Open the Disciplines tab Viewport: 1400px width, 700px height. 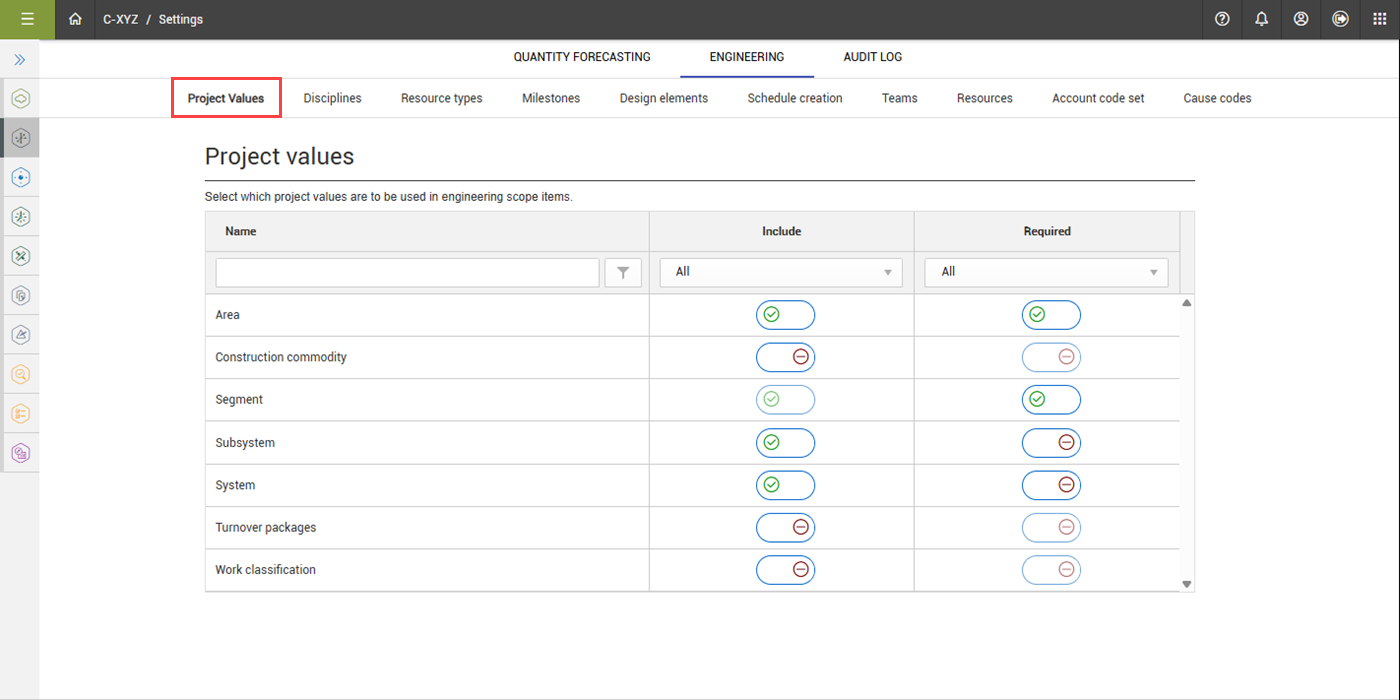point(332,98)
